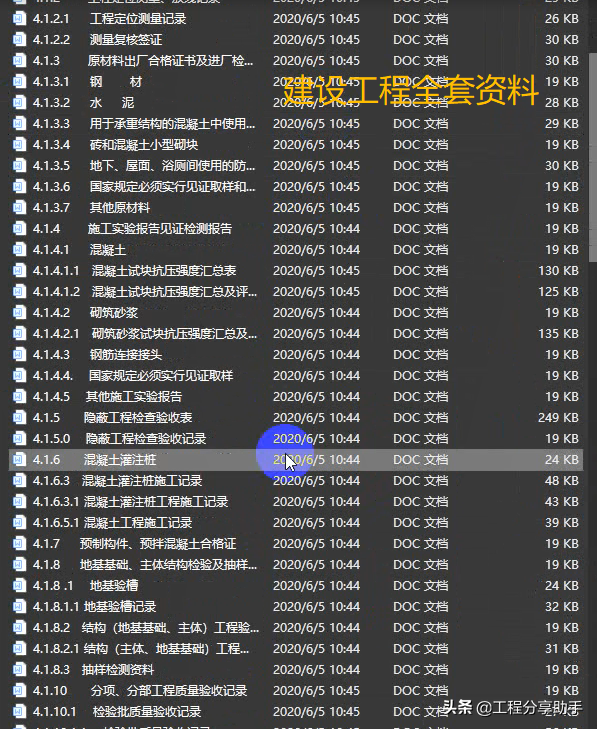Select file name '混凝土灌注桩工程施工记录'
The height and width of the screenshot is (729, 597).
(x=156, y=502)
